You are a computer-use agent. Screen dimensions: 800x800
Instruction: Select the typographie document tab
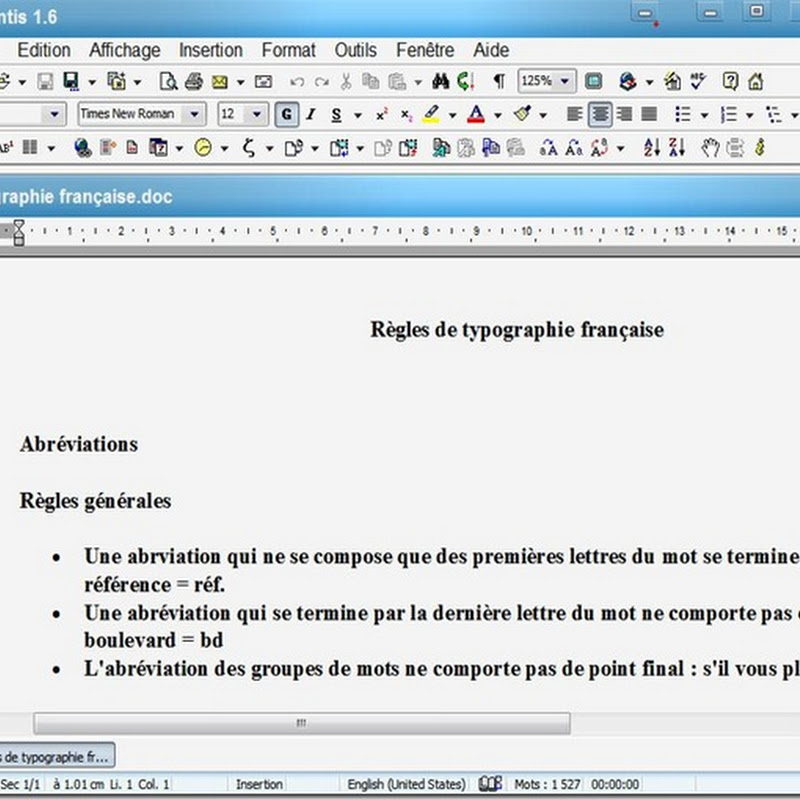[x=56, y=756]
